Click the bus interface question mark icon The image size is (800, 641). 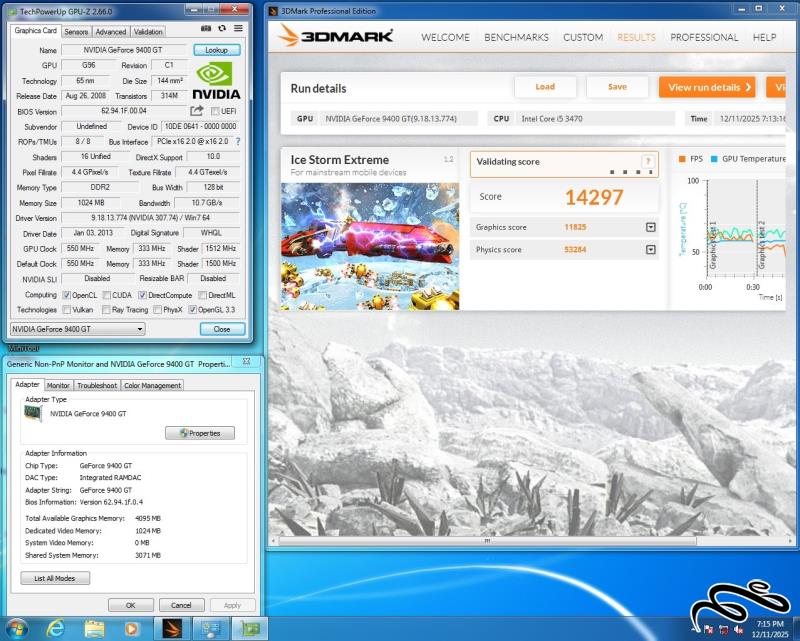(238, 142)
